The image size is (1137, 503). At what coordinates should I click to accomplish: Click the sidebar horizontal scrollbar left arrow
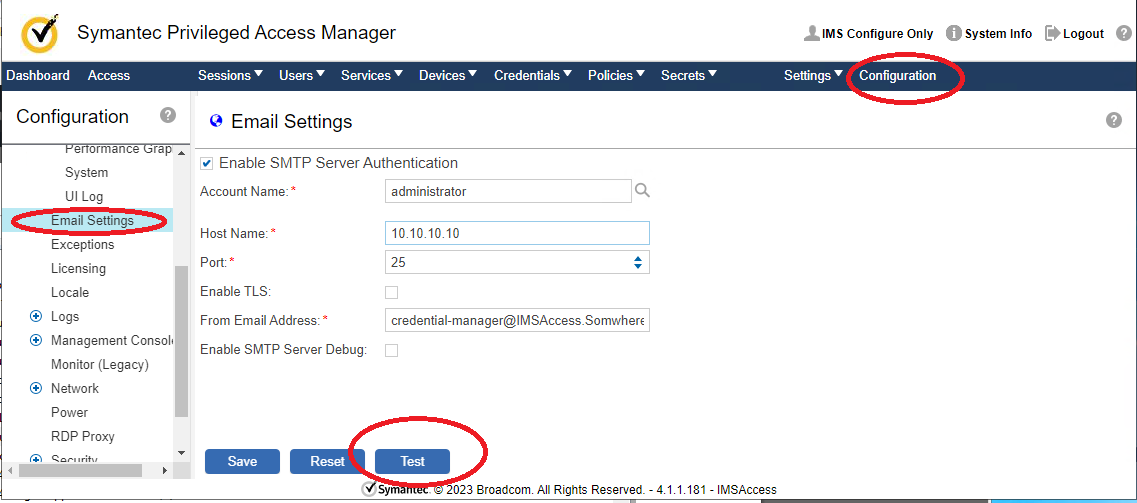(9, 470)
